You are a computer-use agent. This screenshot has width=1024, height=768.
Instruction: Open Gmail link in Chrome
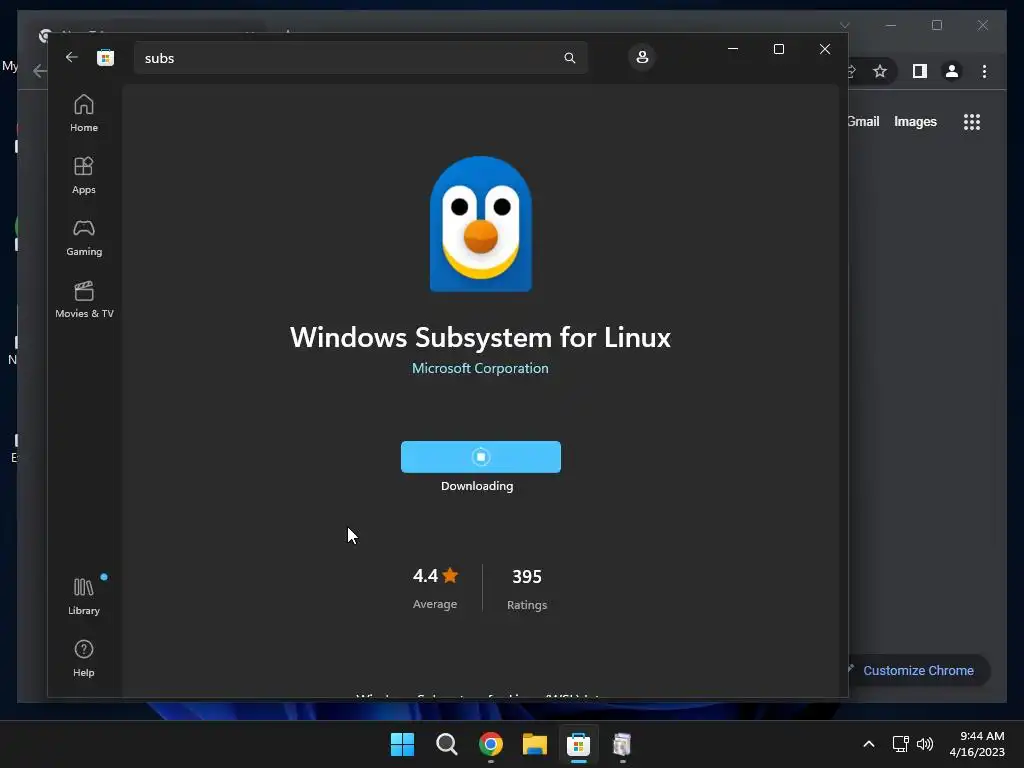pyautogui.click(x=863, y=121)
